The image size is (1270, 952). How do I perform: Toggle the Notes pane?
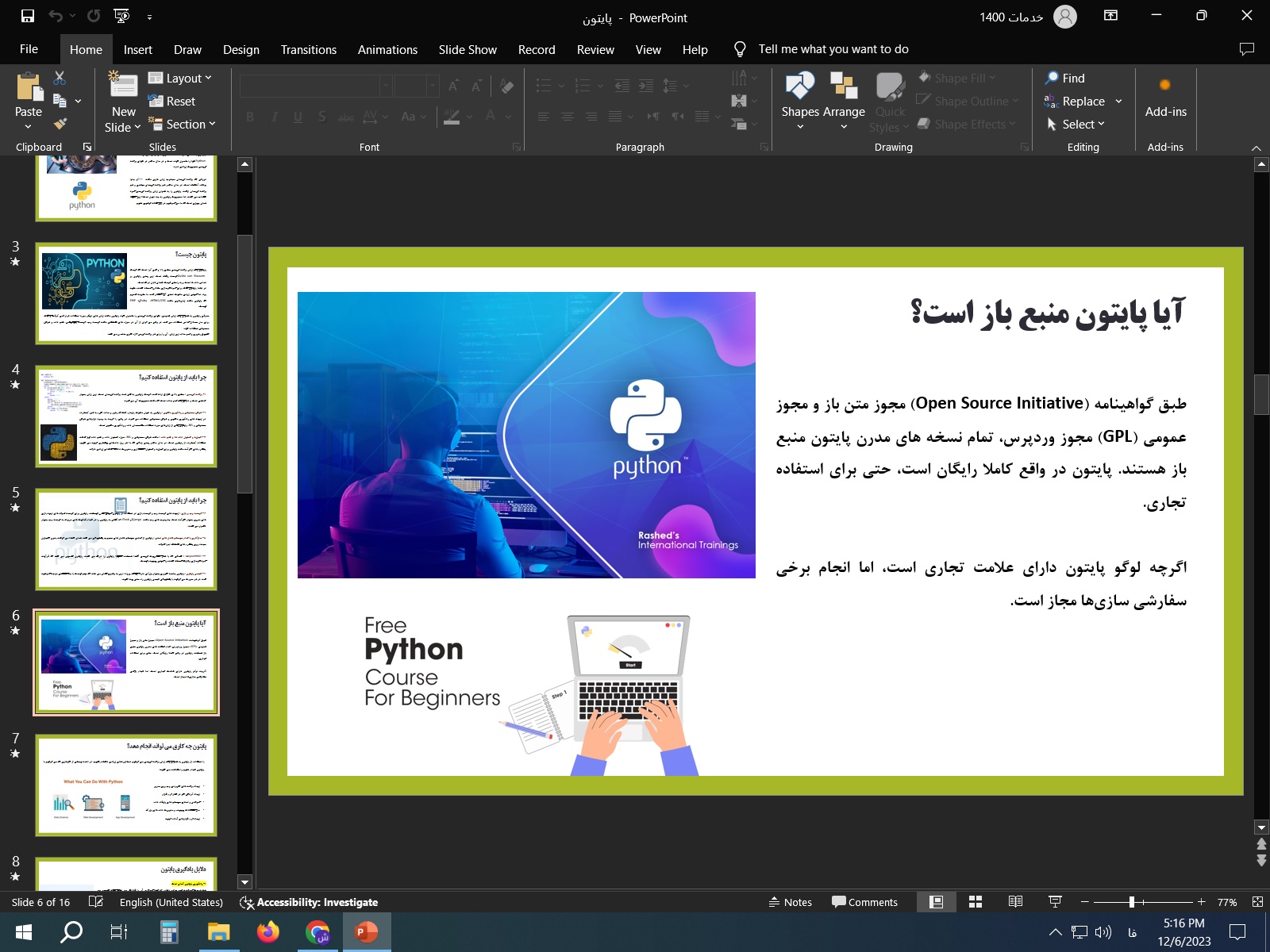[791, 902]
